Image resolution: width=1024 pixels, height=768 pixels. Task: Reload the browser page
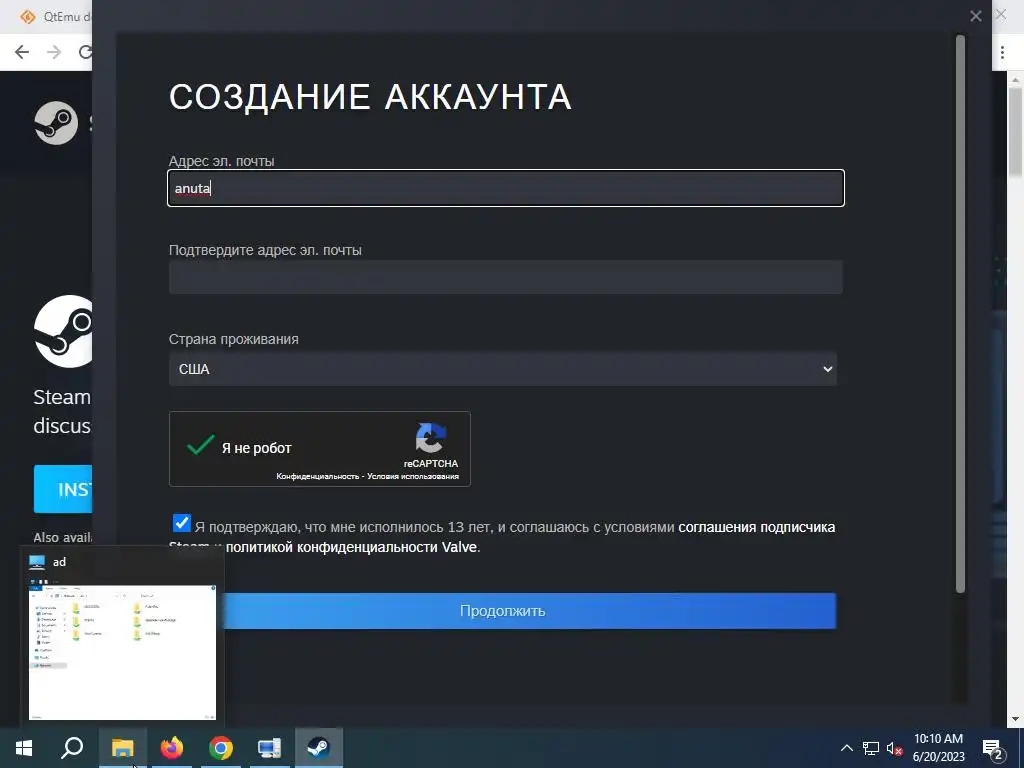tap(85, 52)
